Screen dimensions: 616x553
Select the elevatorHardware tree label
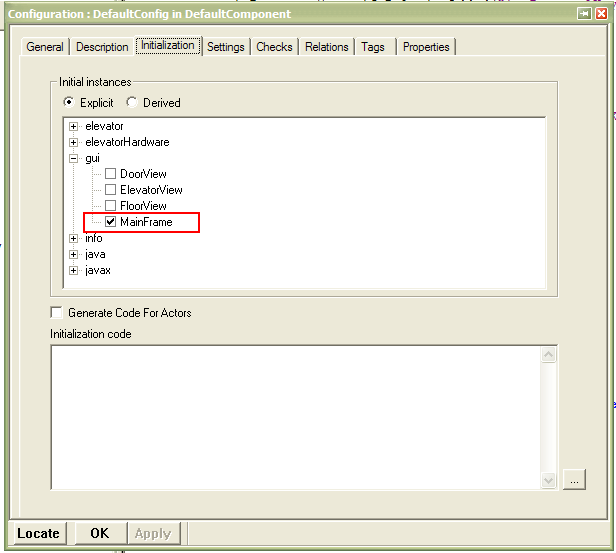click(127, 142)
